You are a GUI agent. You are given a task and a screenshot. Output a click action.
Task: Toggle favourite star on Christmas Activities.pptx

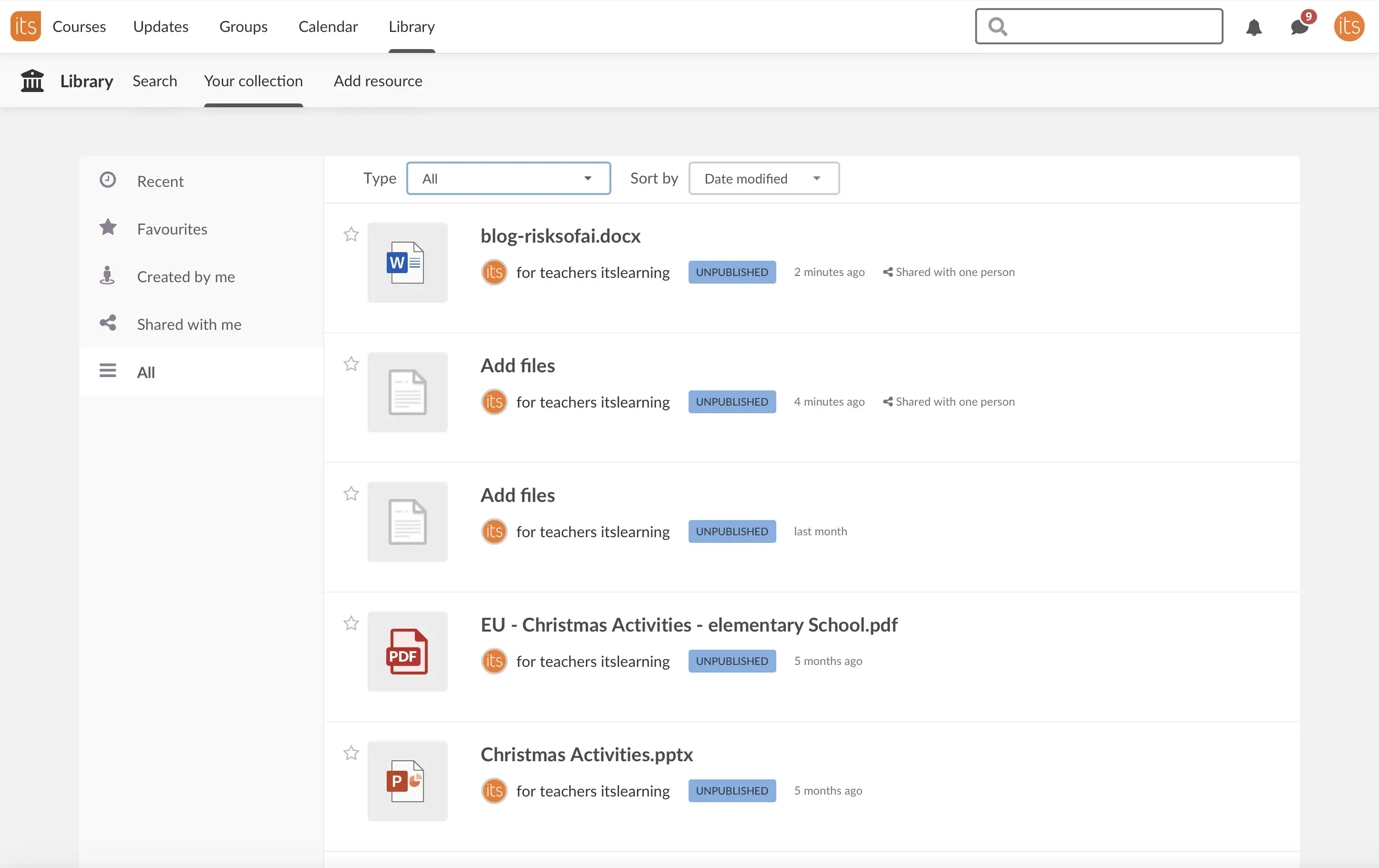pos(351,753)
